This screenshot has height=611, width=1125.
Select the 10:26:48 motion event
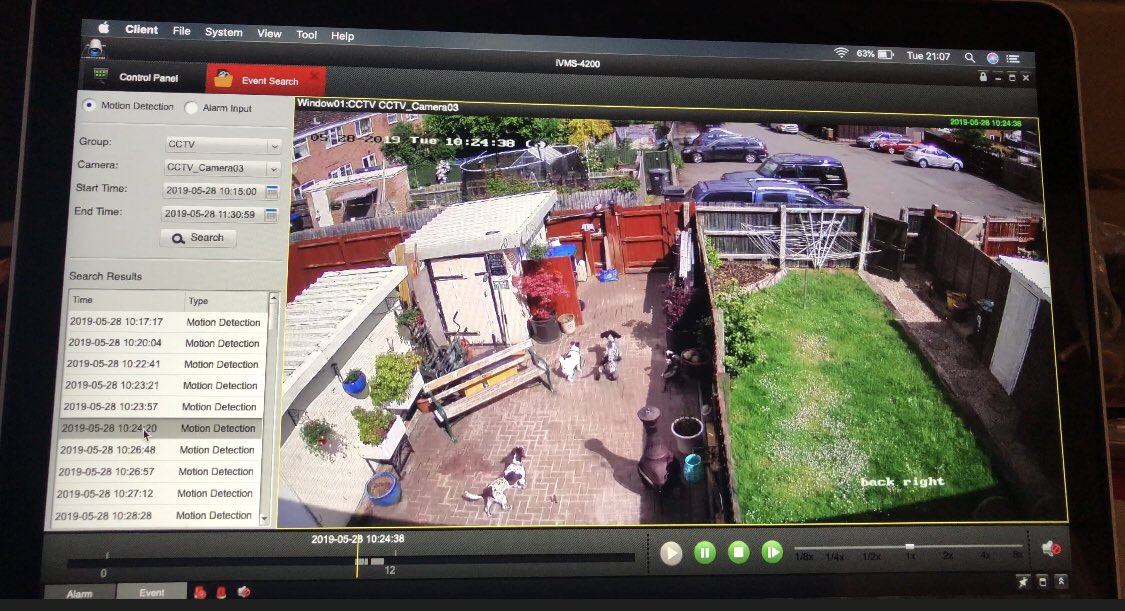click(x=158, y=450)
